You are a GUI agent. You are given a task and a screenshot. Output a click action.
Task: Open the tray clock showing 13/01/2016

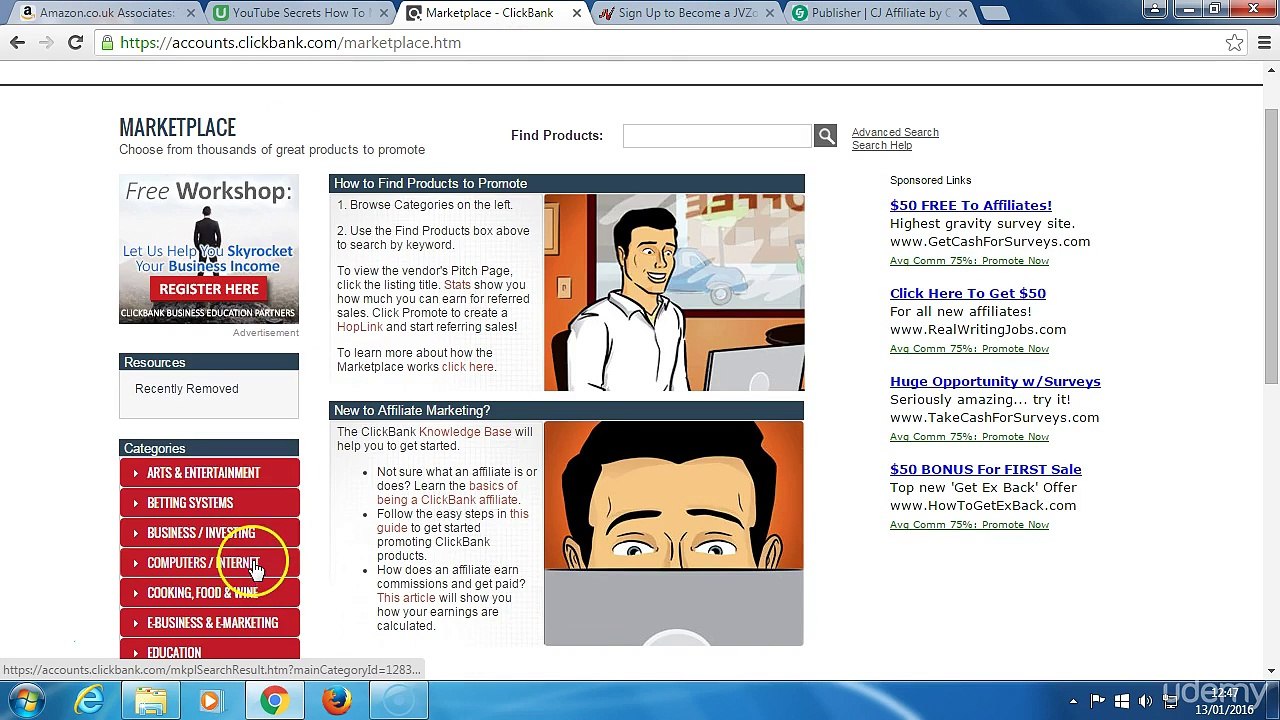pos(1226,701)
